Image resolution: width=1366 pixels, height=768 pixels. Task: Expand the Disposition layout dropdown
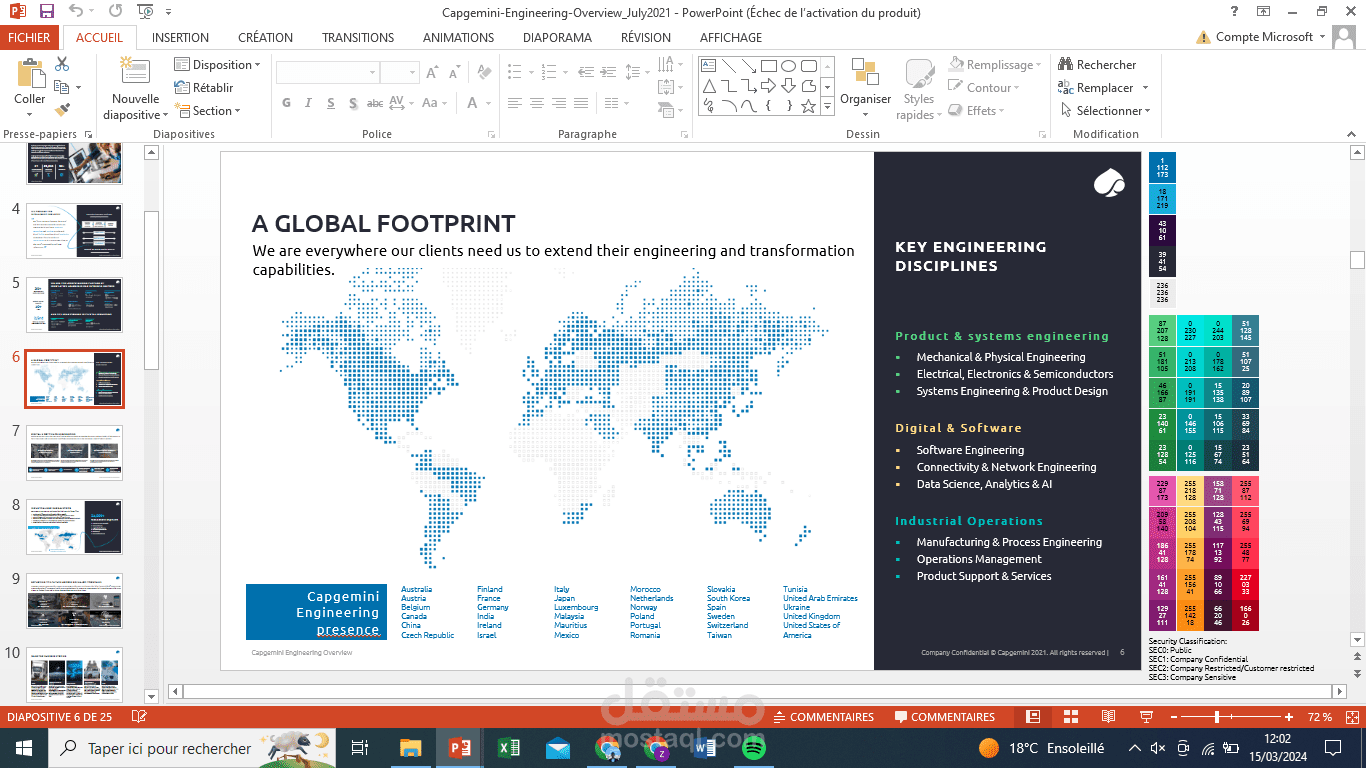point(217,65)
